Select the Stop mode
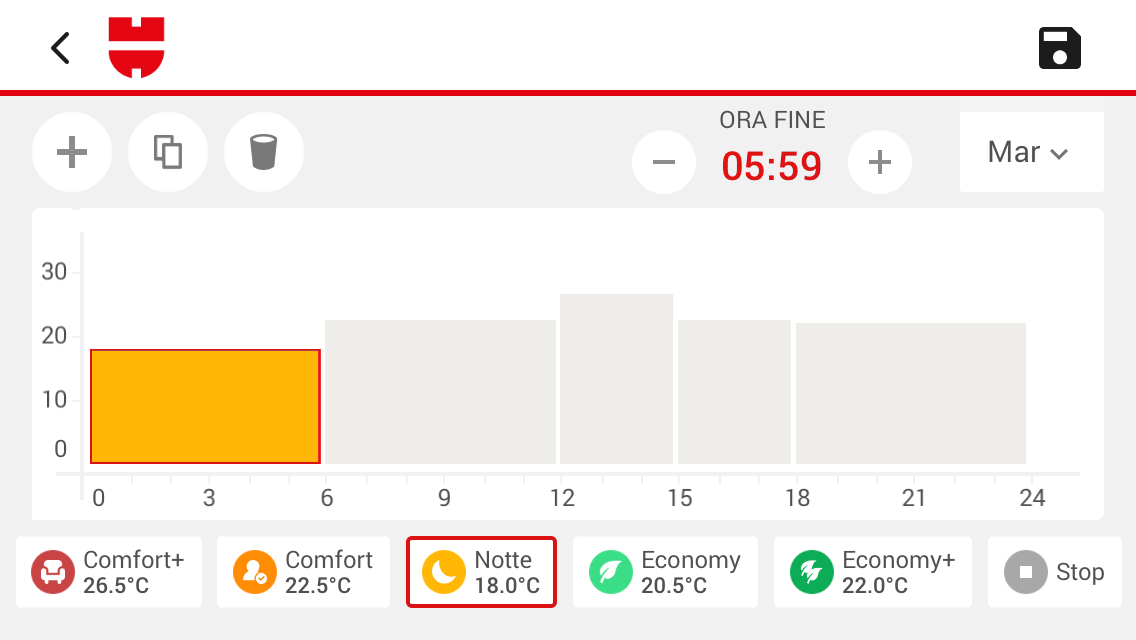Screen dimensions: 1136x640 pyautogui.click(x=1054, y=572)
